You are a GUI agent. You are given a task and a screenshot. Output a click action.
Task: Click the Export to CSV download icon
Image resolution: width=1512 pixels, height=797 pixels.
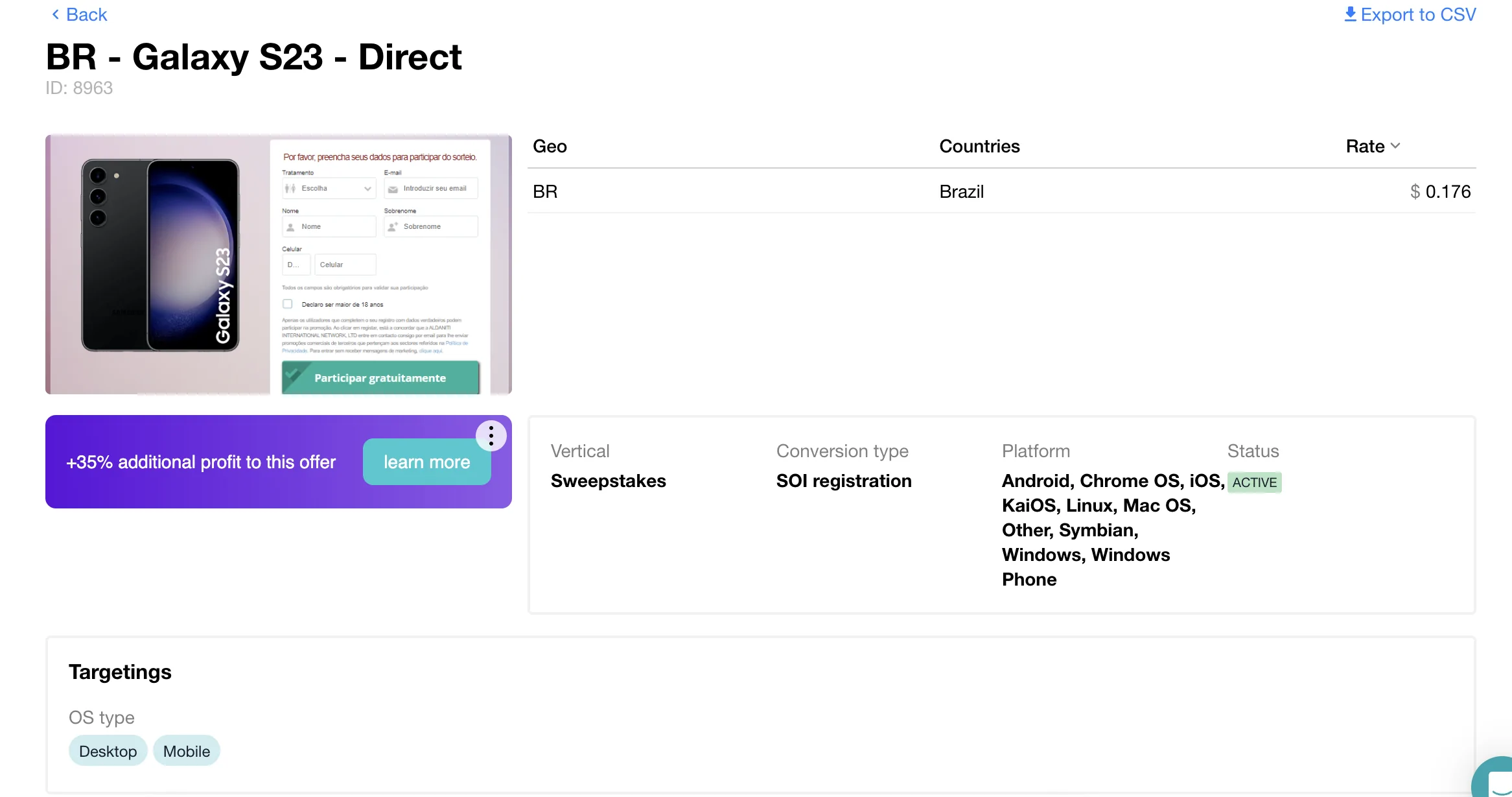tap(1350, 14)
